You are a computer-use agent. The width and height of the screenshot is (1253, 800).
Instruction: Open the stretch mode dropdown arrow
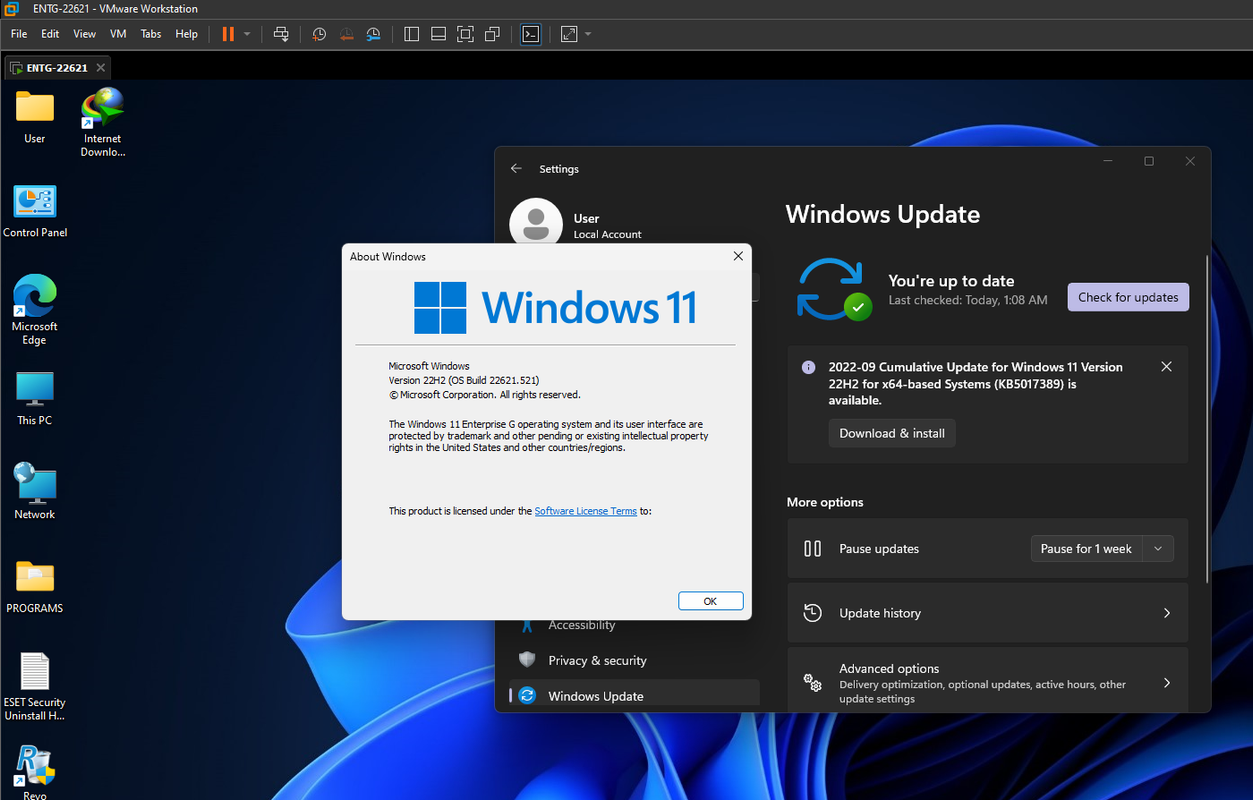pyautogui.click(x=588, y=34)
